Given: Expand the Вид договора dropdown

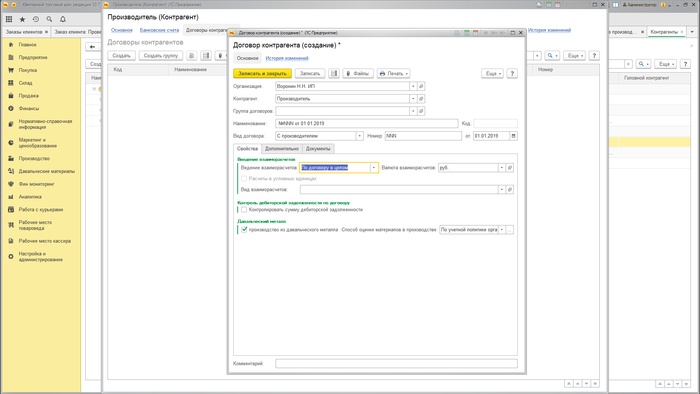Looking at the screenshot, I should pos(359,136).
